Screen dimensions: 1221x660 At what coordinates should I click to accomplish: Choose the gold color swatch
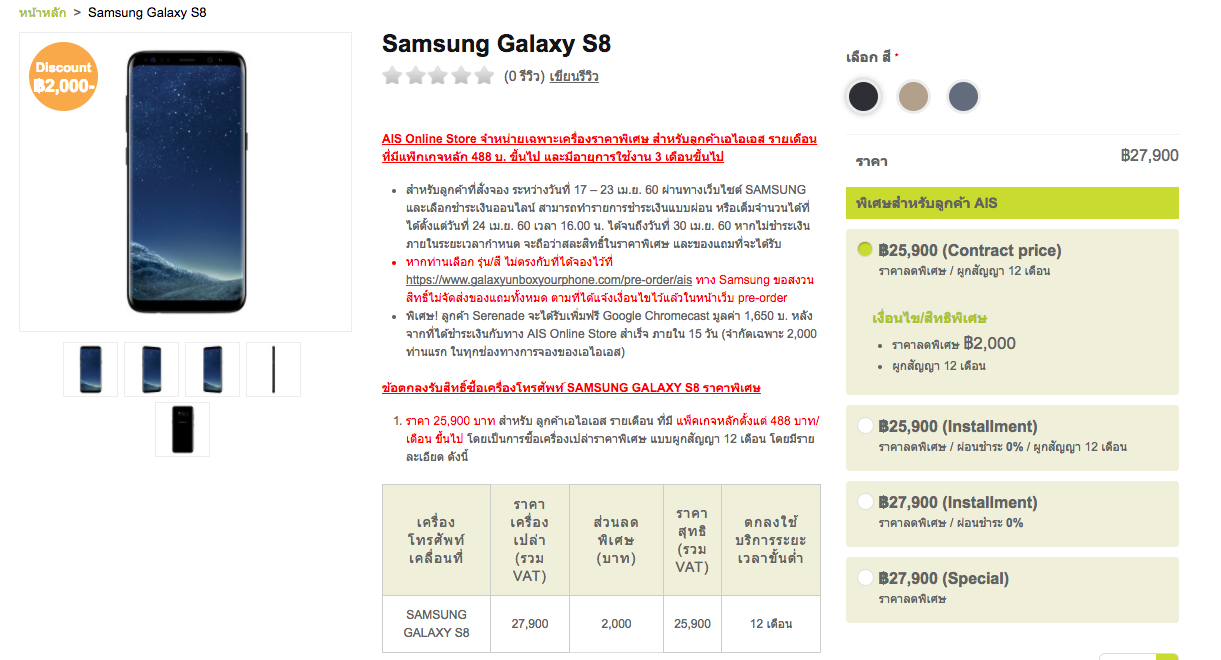pyautogui.click(x=913, y=96)
